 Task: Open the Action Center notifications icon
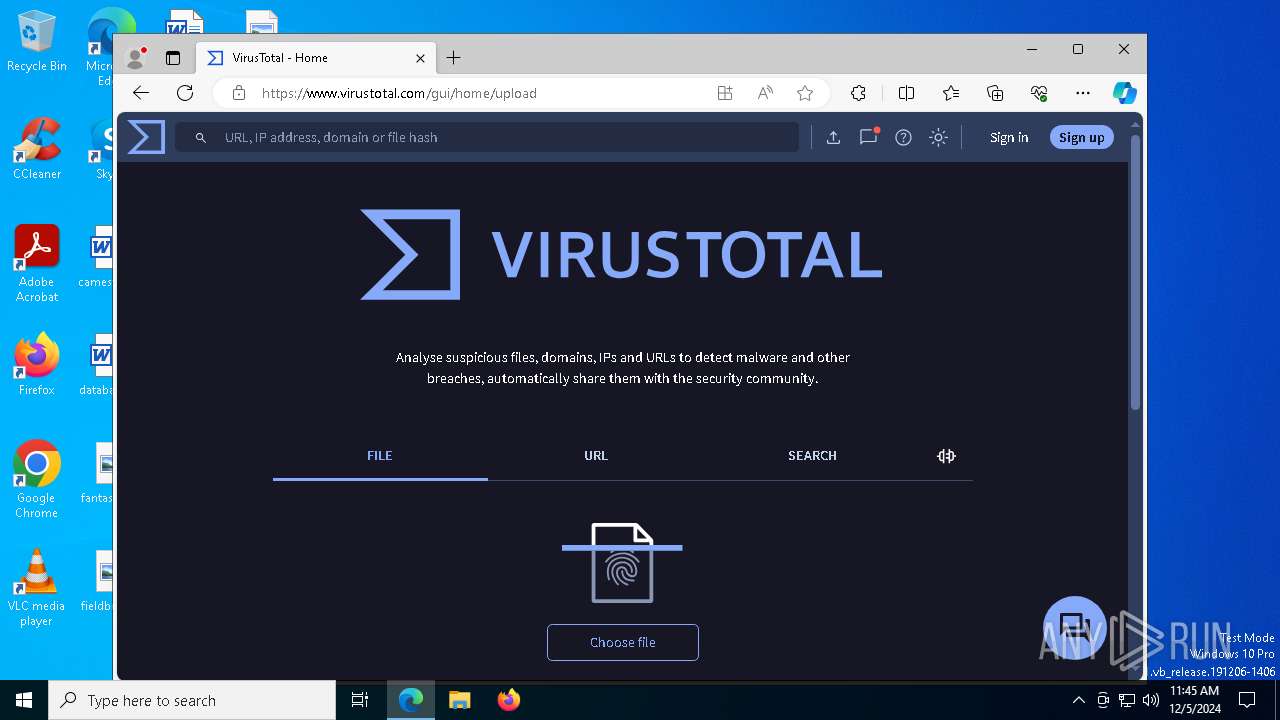pos(1248,700)
